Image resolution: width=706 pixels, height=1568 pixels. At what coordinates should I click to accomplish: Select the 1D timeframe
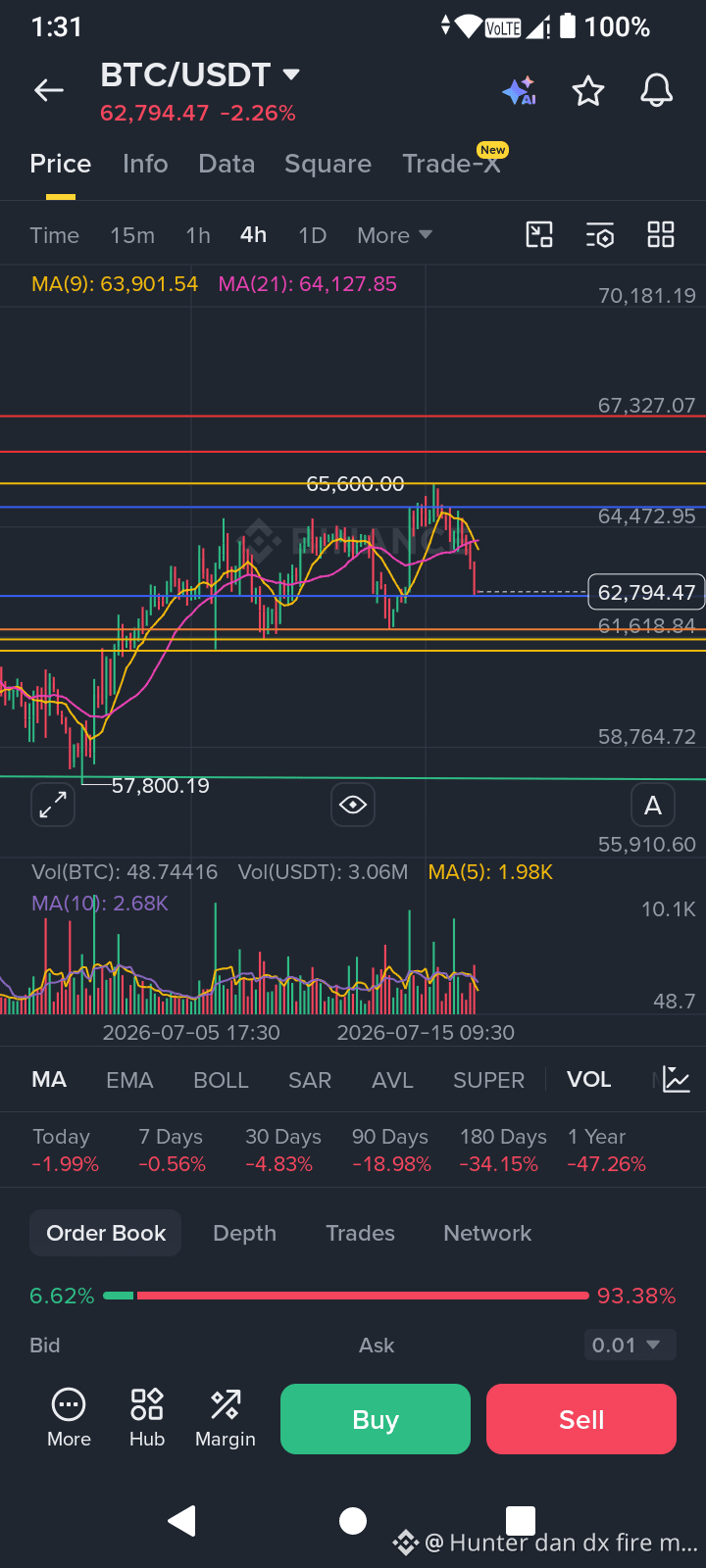(312, 235)
